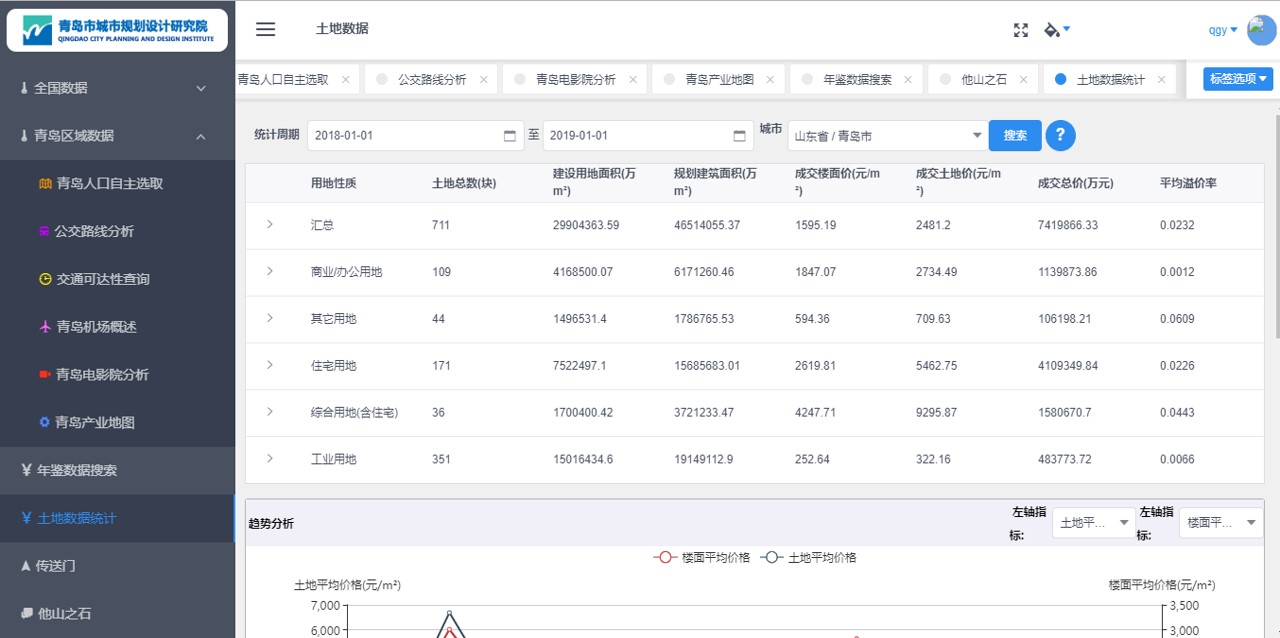
Task: Click the Qingdao planning institute logo
Action: pos(118,30)
